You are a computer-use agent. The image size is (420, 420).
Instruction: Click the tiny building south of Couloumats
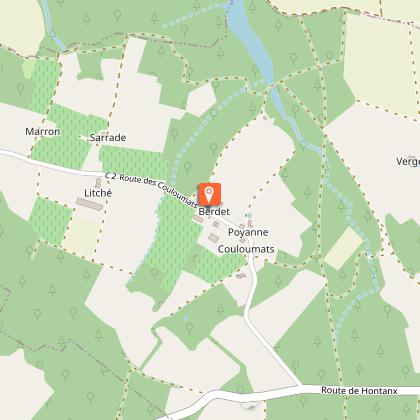click(241, 276)
